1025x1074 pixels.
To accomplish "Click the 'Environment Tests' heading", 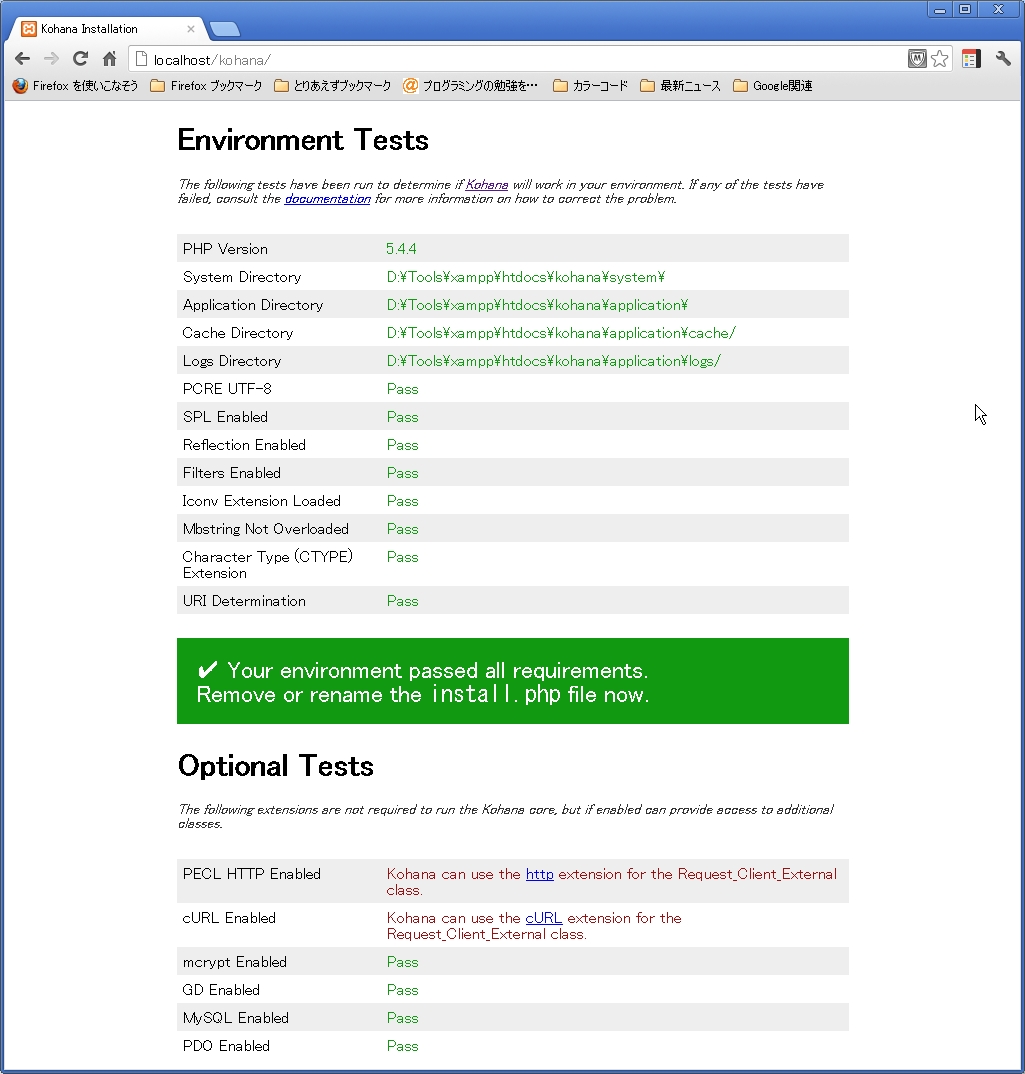I will (303, 140).
